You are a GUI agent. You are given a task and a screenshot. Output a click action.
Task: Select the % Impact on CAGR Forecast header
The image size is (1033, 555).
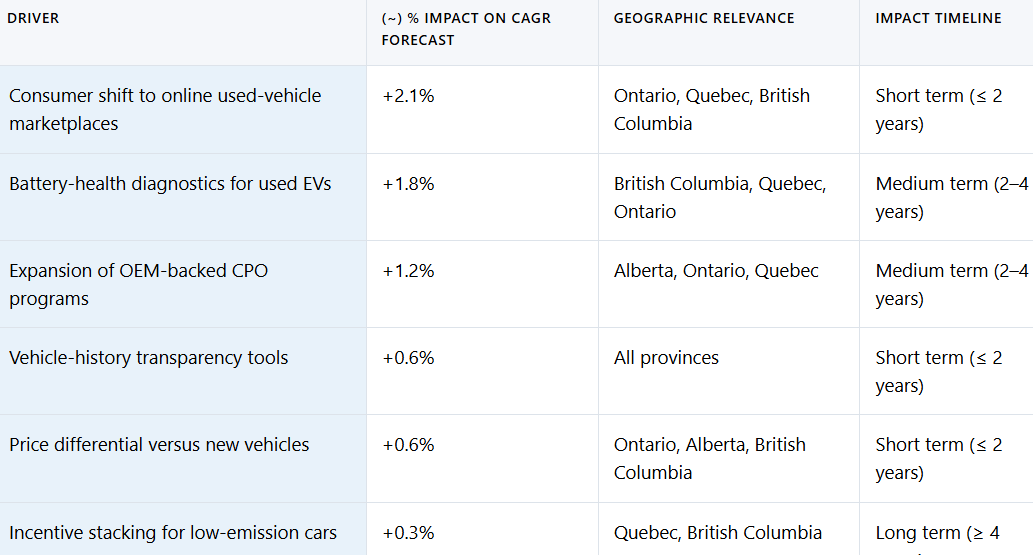tap(466, 29)
